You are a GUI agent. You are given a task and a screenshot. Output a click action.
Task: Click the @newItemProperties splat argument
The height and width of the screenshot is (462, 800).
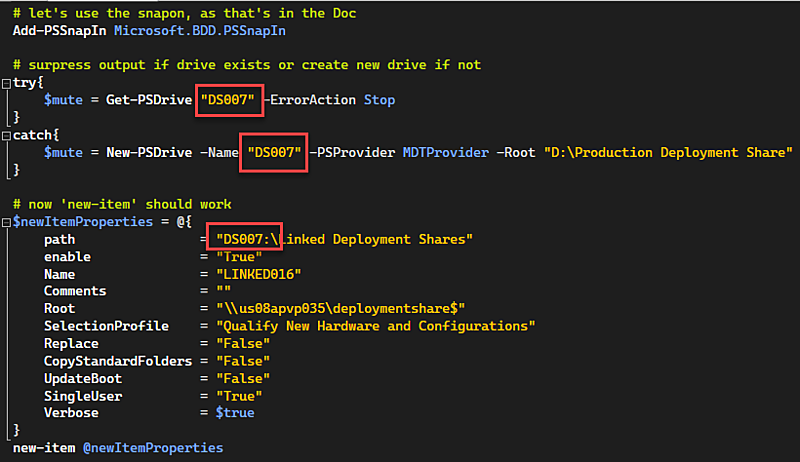[x=153, y=448]
